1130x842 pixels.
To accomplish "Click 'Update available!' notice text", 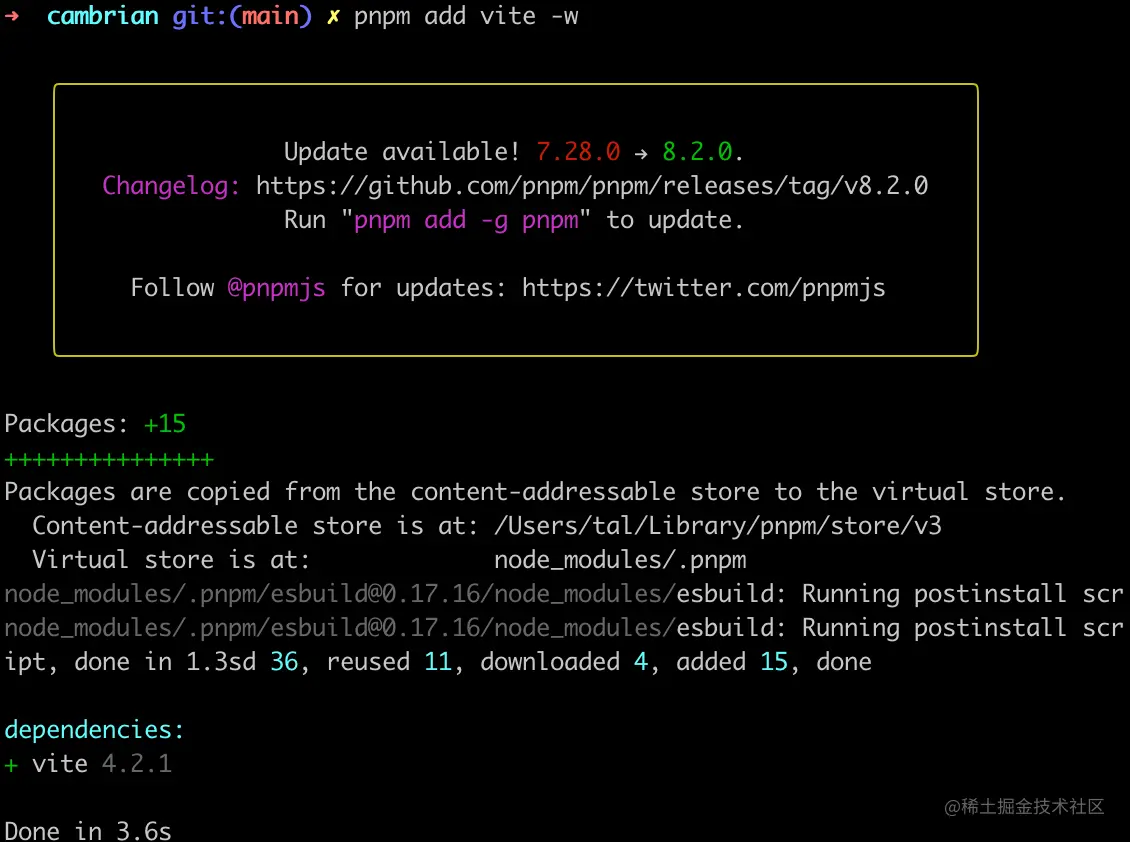I will (x=401, y=151).
